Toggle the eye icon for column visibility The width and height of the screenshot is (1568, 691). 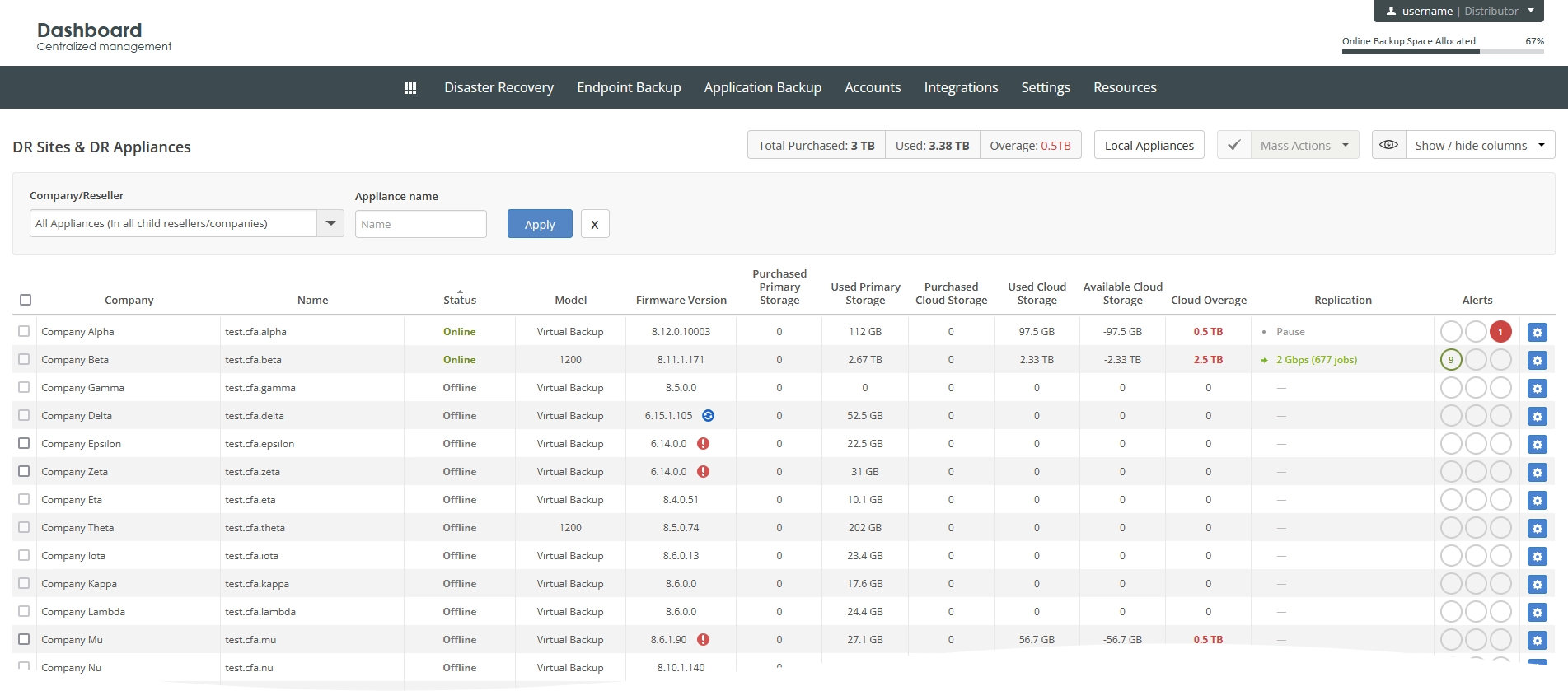(1388, 145)
